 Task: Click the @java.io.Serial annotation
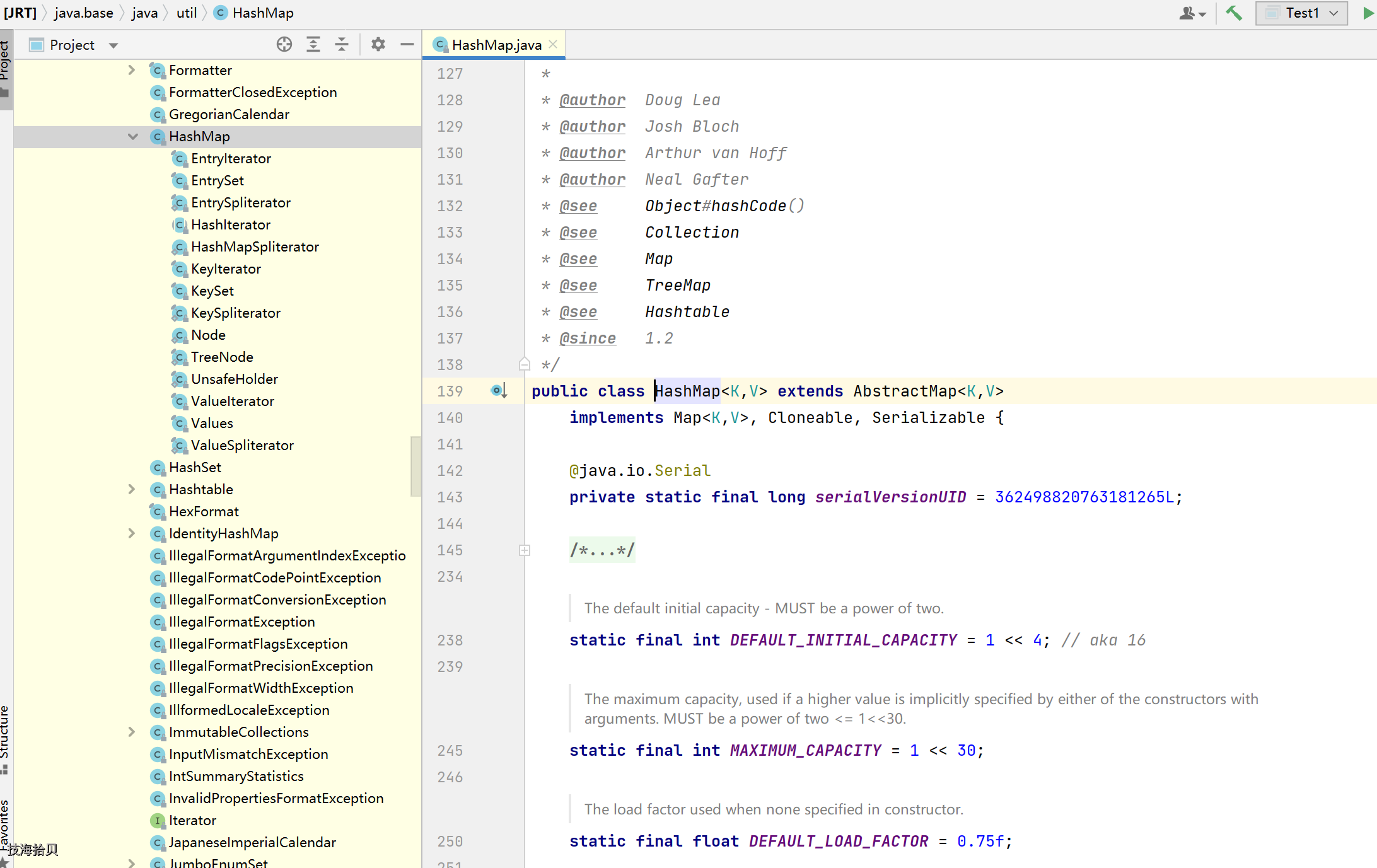639,470
